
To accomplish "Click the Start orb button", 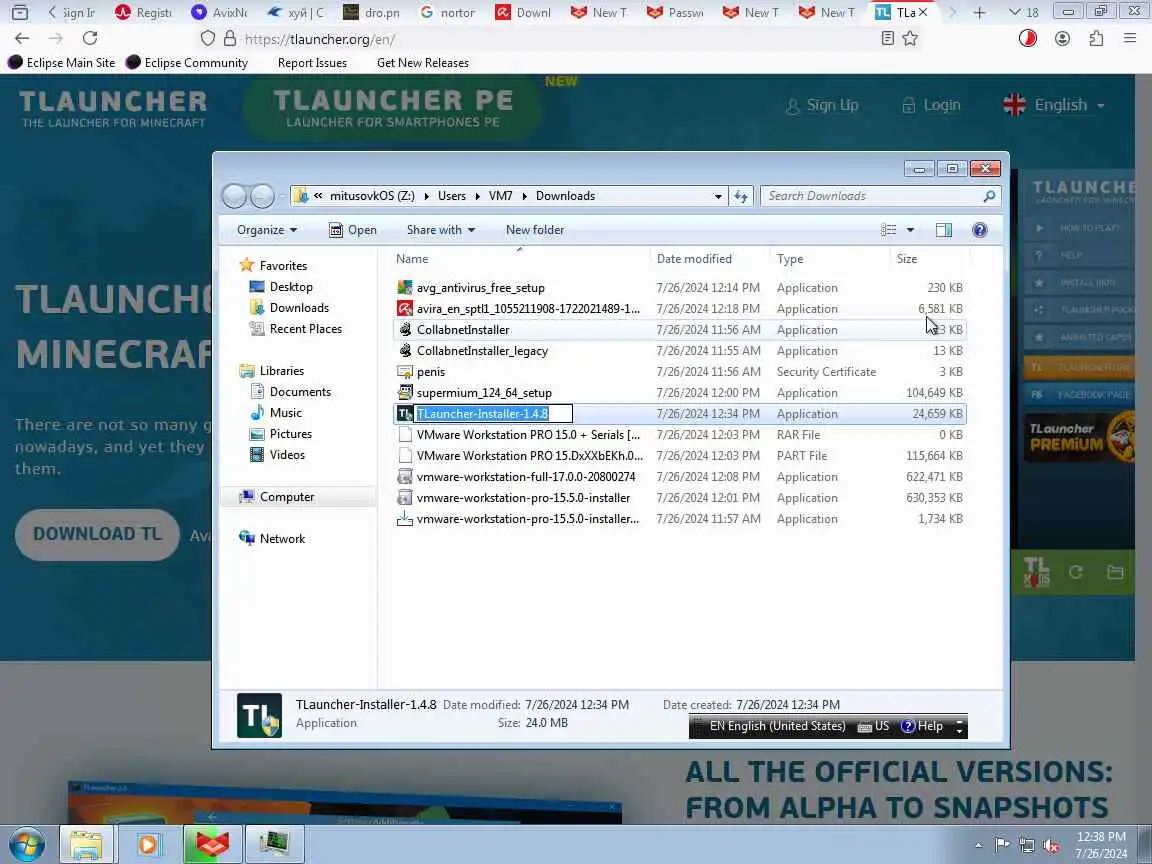I will [x=26, y=844].
